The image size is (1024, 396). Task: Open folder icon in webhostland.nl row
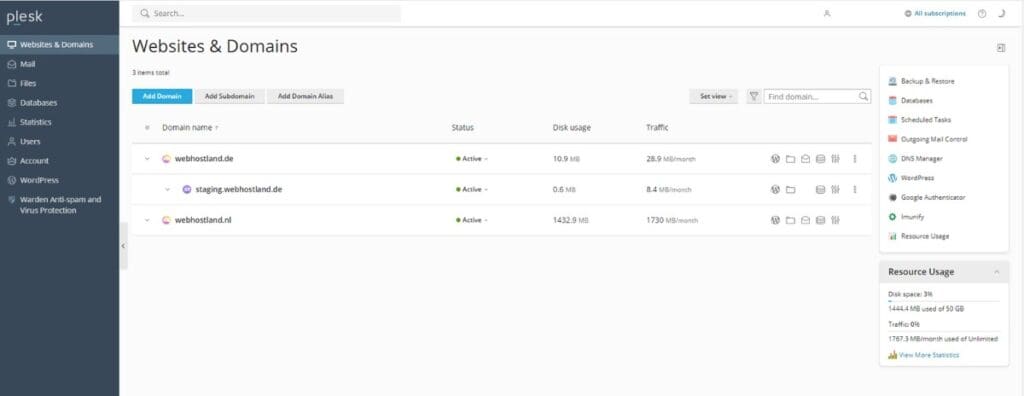tap(790, 220)
